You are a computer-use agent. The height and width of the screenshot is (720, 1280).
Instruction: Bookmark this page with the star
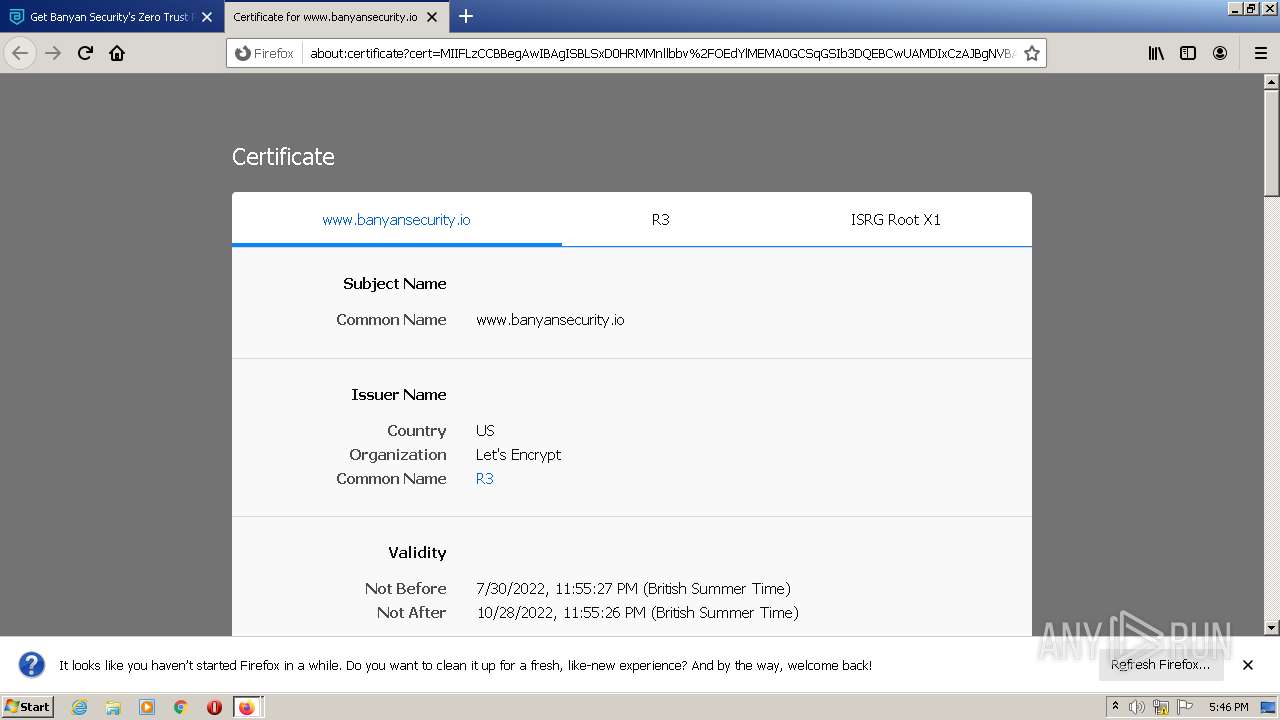click(1032, 53)
